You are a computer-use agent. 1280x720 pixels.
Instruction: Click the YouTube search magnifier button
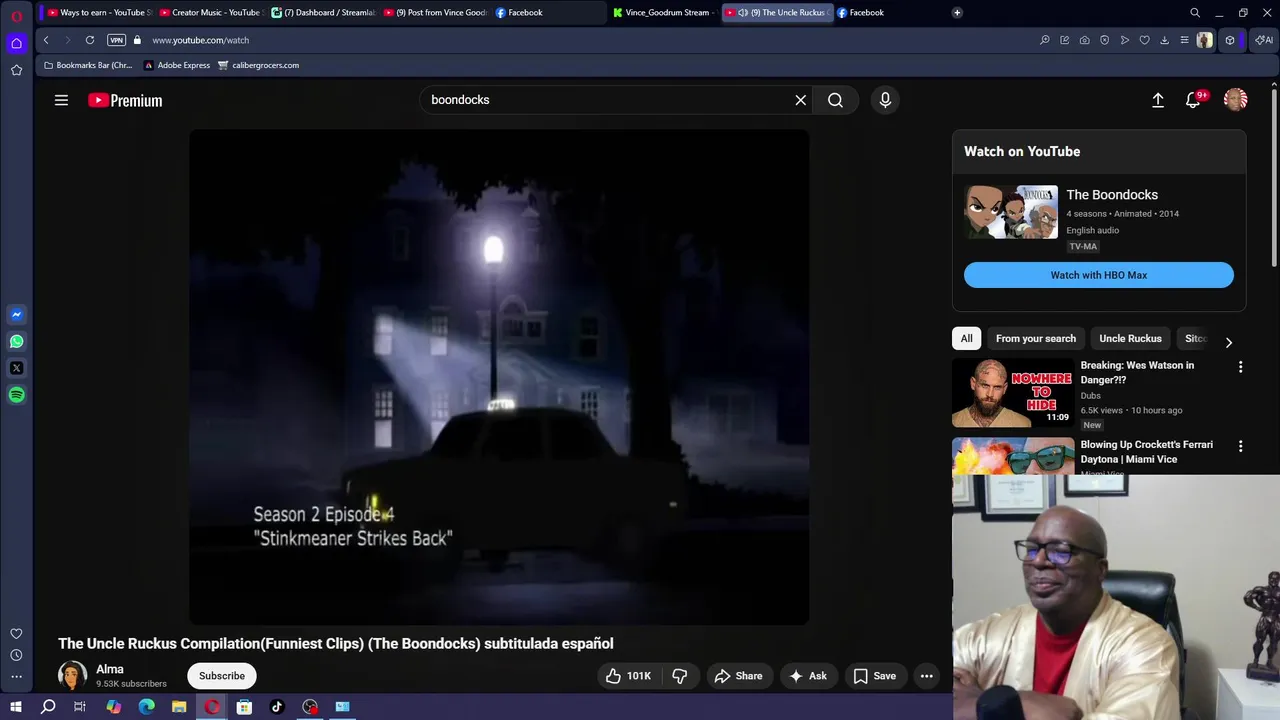[835, 100]
